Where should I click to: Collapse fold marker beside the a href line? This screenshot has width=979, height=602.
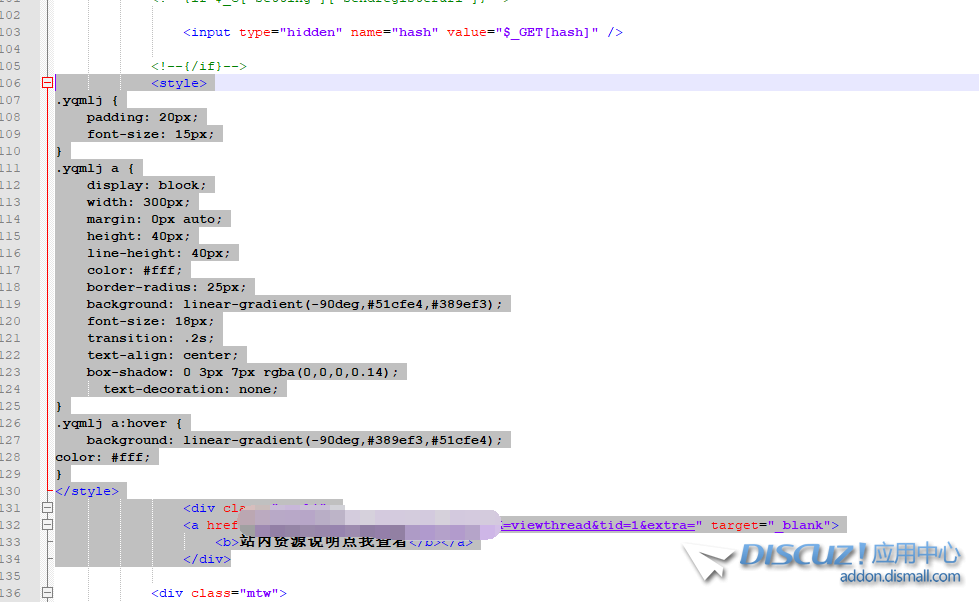(x=47, y=525)
